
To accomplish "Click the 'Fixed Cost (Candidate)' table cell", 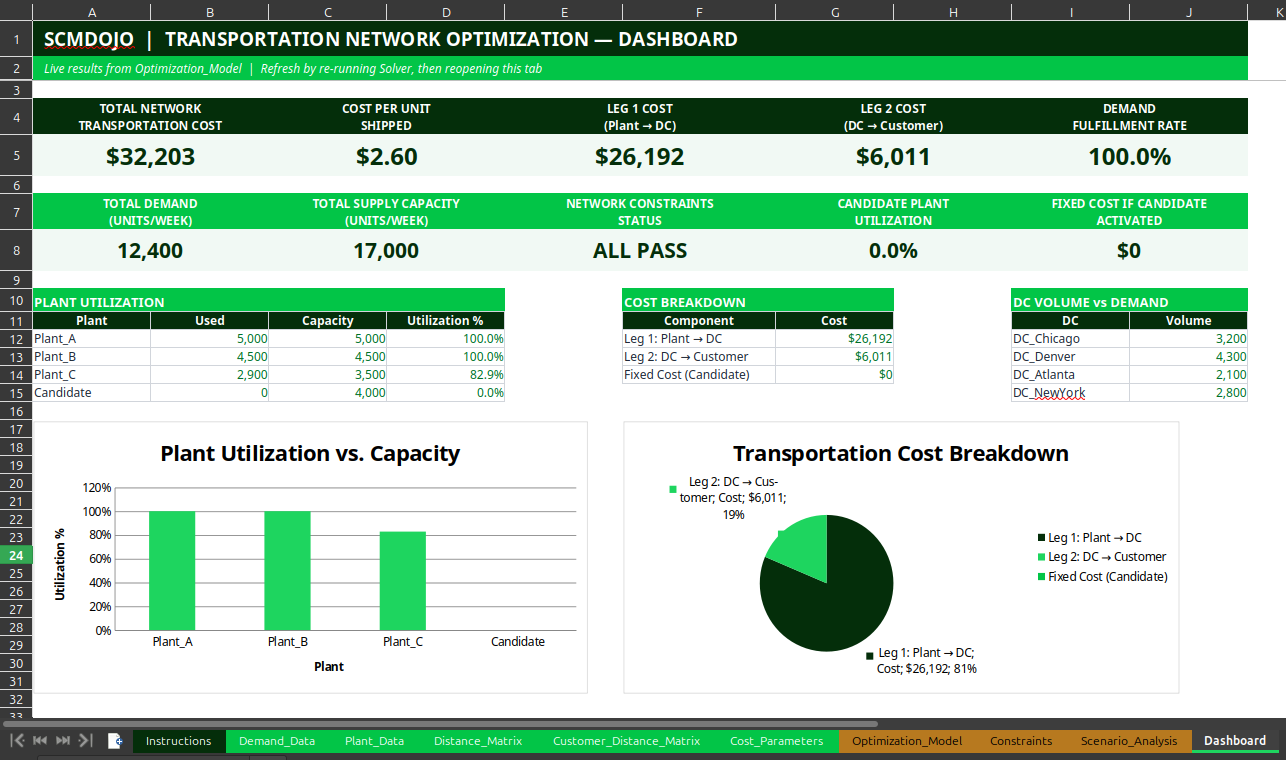I will click(x=699, y=374).
